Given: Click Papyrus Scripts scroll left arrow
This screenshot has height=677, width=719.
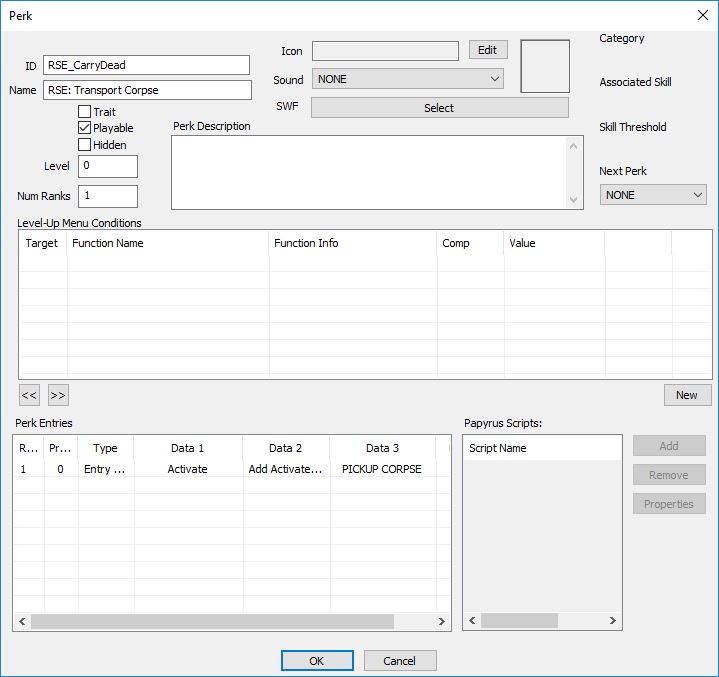Looking at the screenshot, I should click(x=472, y=621).
